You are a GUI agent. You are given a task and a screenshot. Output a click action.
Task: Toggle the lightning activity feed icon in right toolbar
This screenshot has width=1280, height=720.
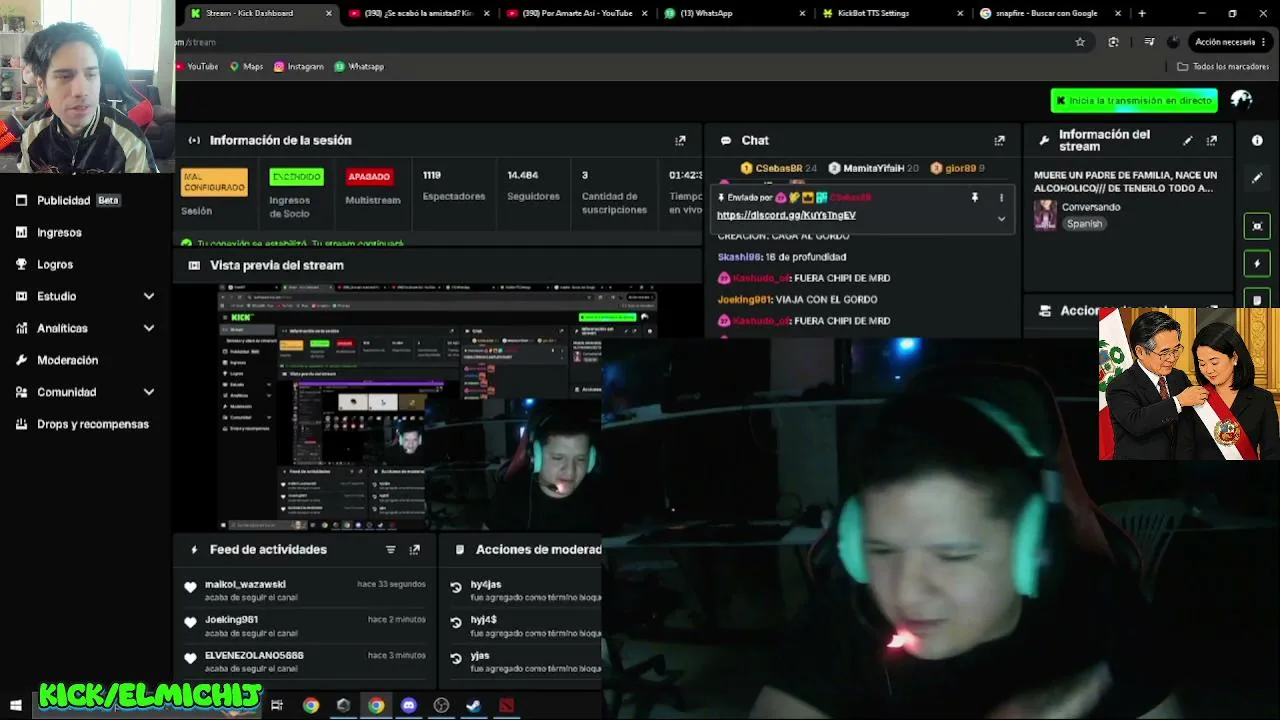(x=1258, y=264)
